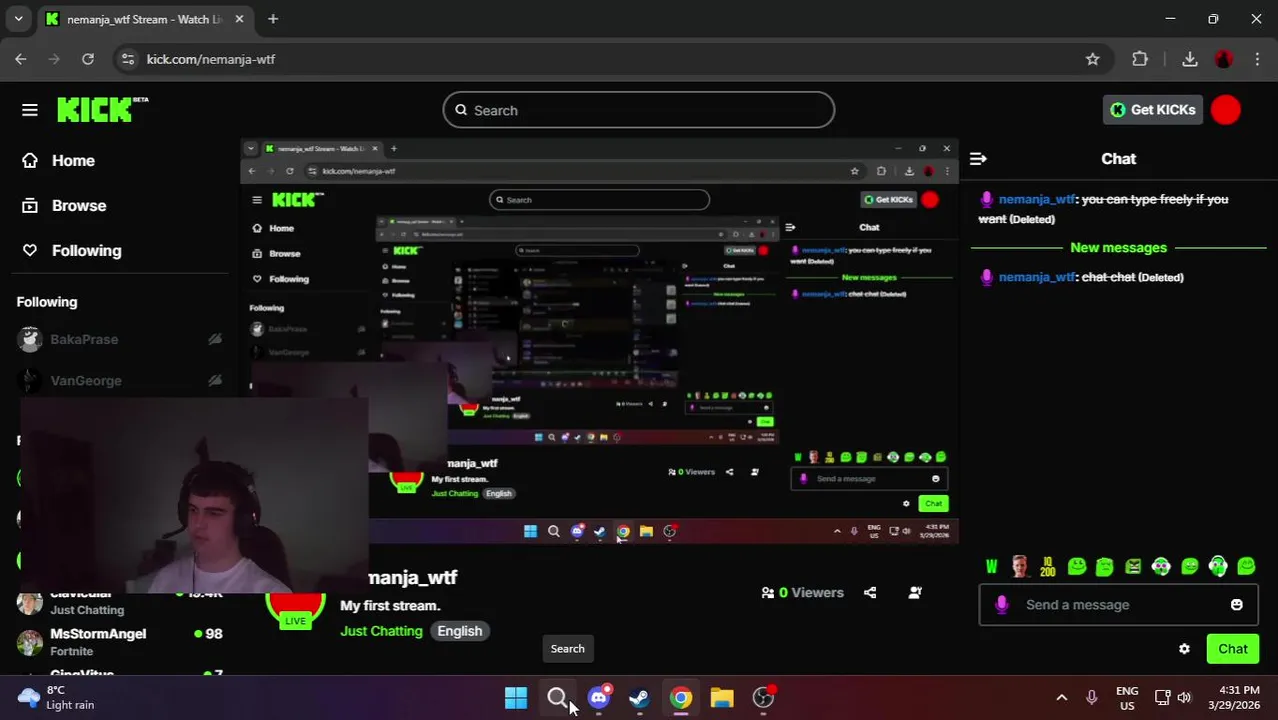Open the Chrome extensions puzzle icon

pyautogui.click(x=1140, y=59)
